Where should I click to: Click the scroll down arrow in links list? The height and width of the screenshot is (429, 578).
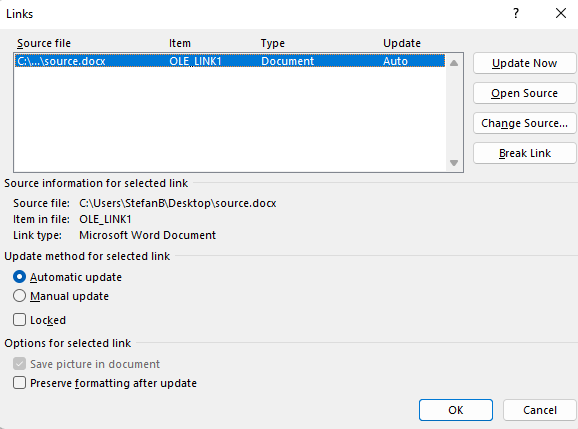click(x=454, y=163)
